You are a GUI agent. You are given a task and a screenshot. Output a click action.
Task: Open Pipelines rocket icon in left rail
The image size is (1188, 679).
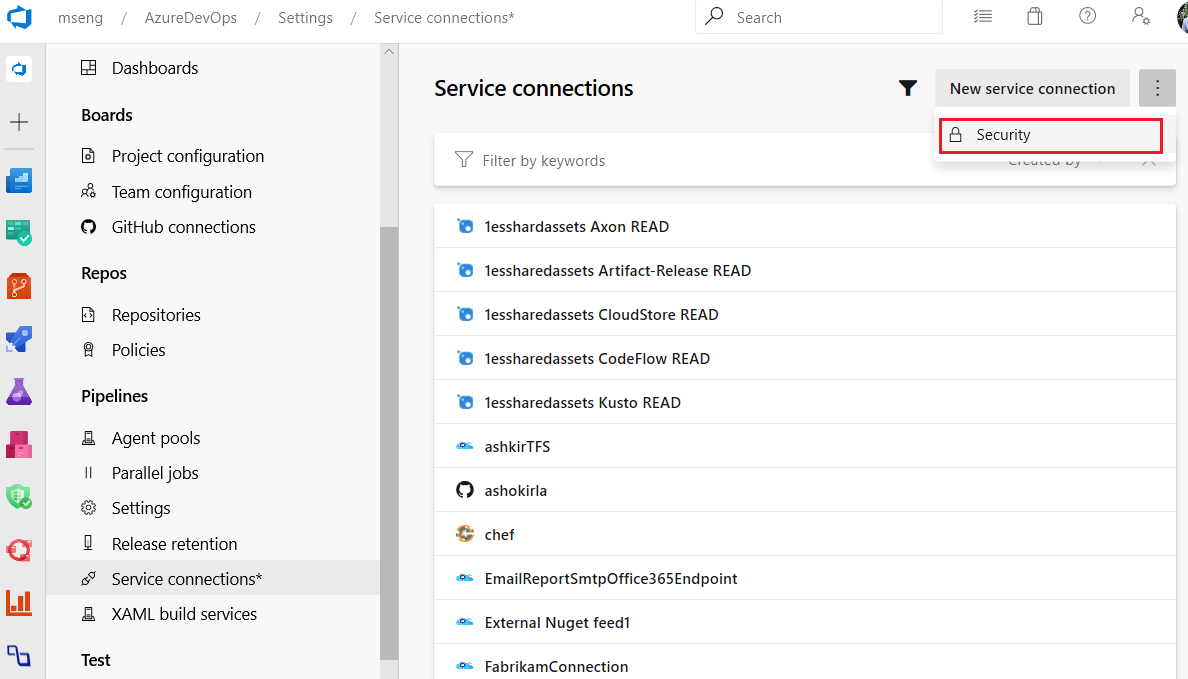[x=19, y=339]
